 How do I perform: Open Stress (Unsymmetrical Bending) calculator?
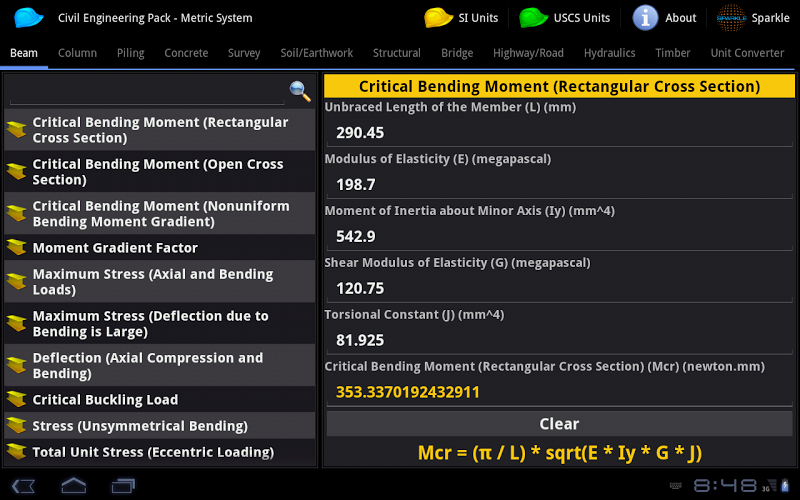pyautogui.click(x=160, y=426)
